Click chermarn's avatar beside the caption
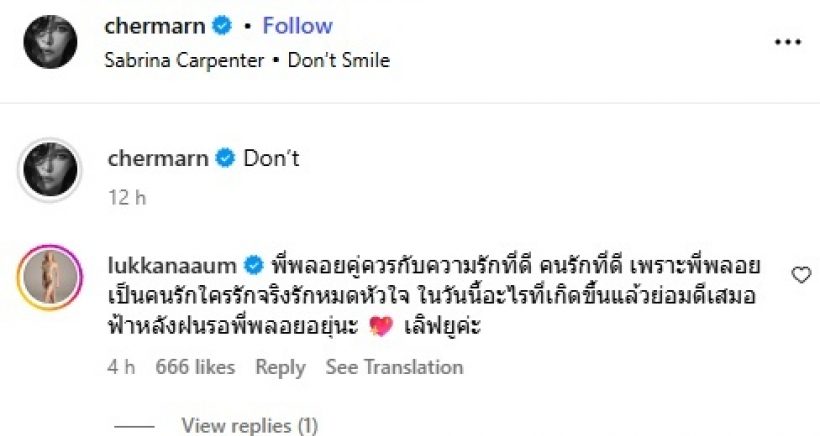Screen dimensions: 820x436 click(48, 170)
